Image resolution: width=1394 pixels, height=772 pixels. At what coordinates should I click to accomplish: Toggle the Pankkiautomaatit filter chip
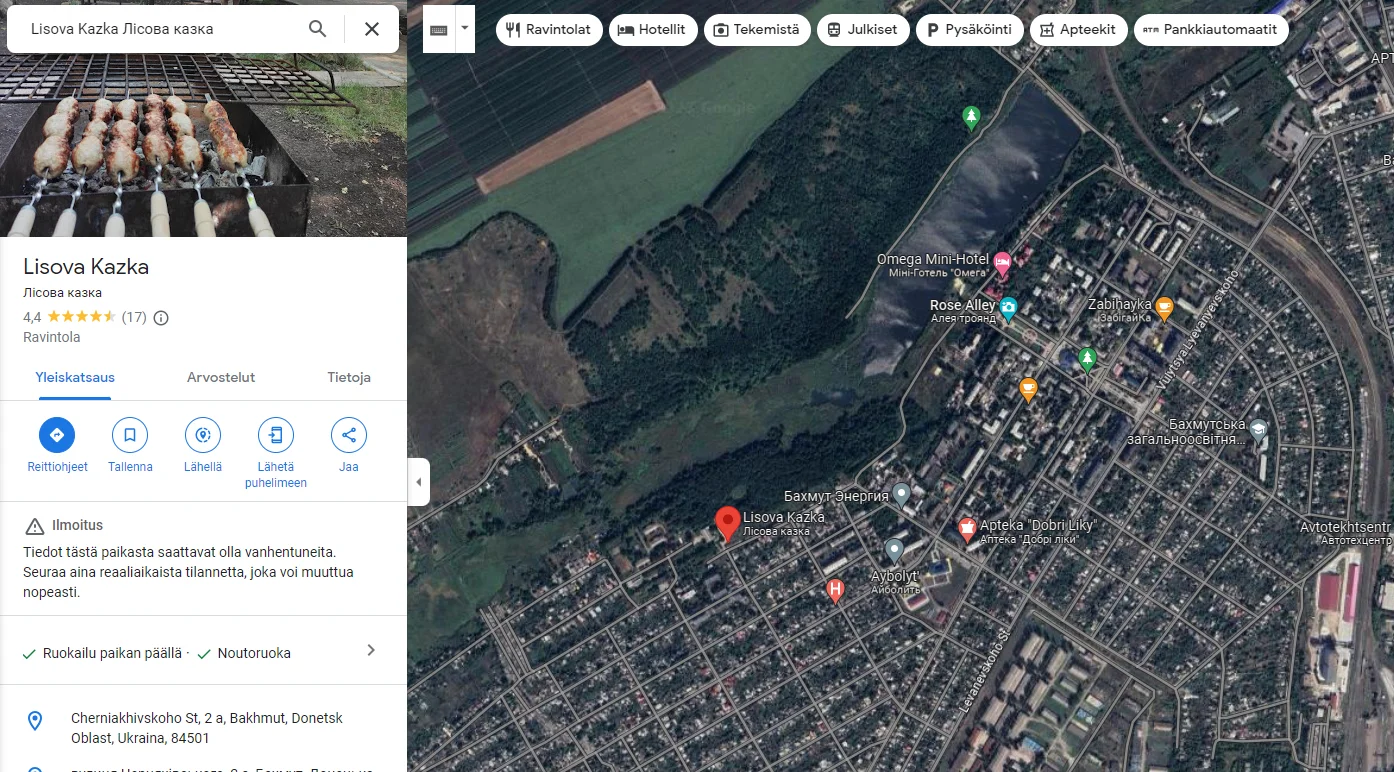pos(1211,30)
